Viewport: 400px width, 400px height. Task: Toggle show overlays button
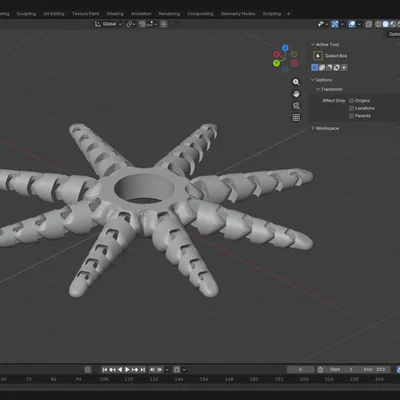point(352,24)
